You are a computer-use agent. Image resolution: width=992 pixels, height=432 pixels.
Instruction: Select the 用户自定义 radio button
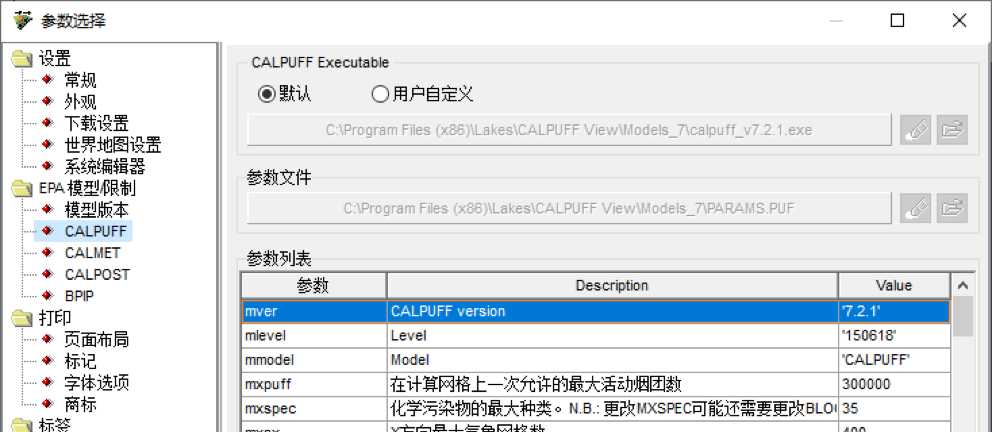click(x=380, y=94)
